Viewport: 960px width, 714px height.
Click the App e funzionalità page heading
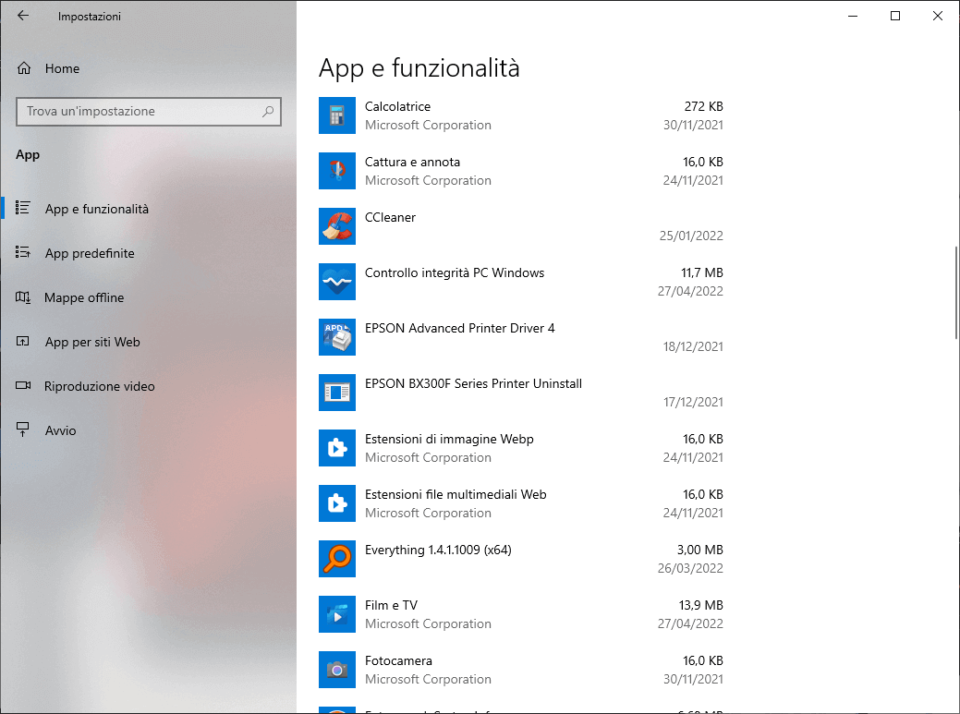pyautogui.click(x=419, y=68)
